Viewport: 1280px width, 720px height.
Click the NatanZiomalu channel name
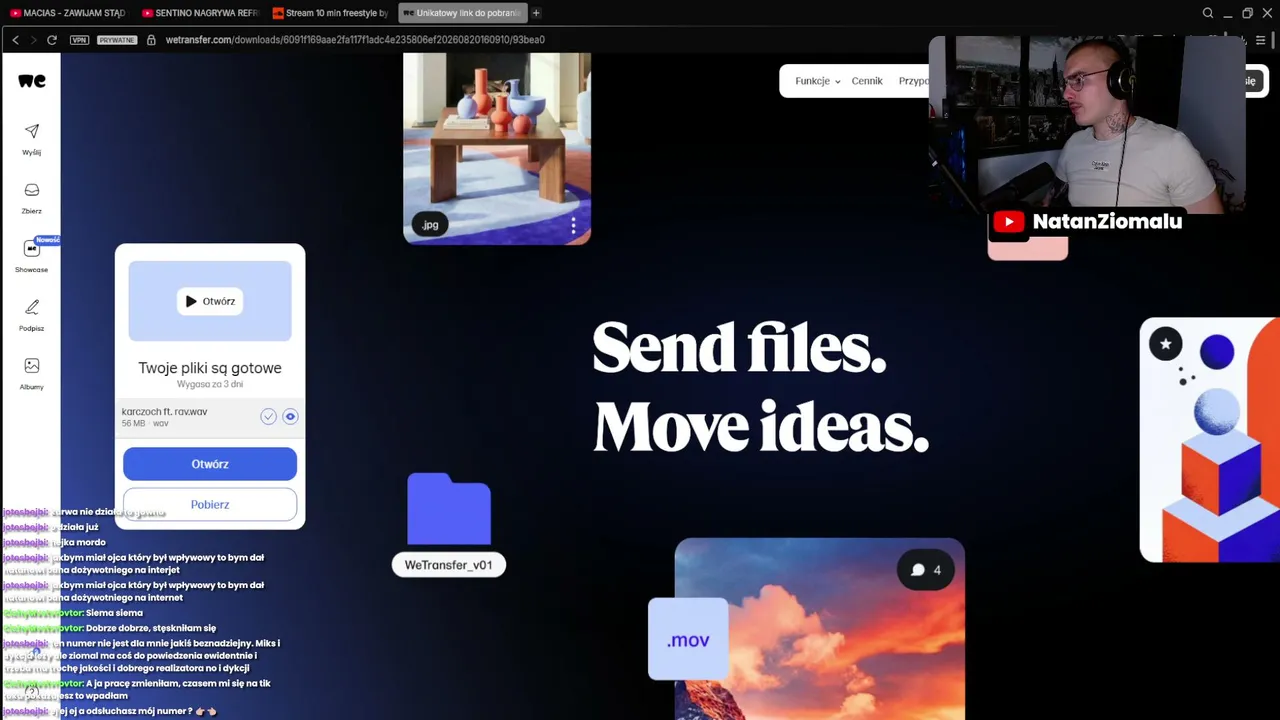click(x=1107, y=222)
